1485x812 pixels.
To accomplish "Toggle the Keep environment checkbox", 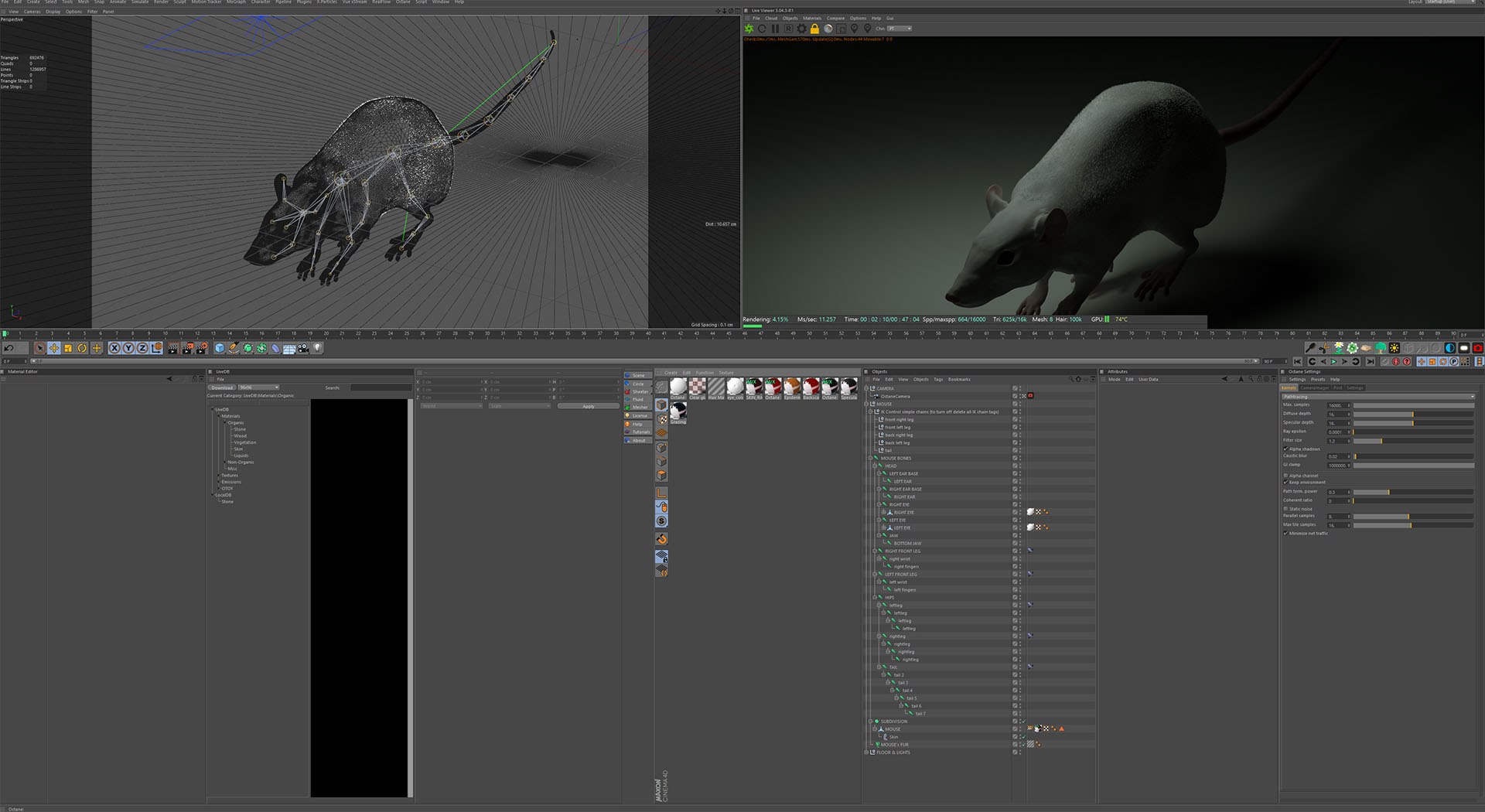I will [x=1285, y=482].
